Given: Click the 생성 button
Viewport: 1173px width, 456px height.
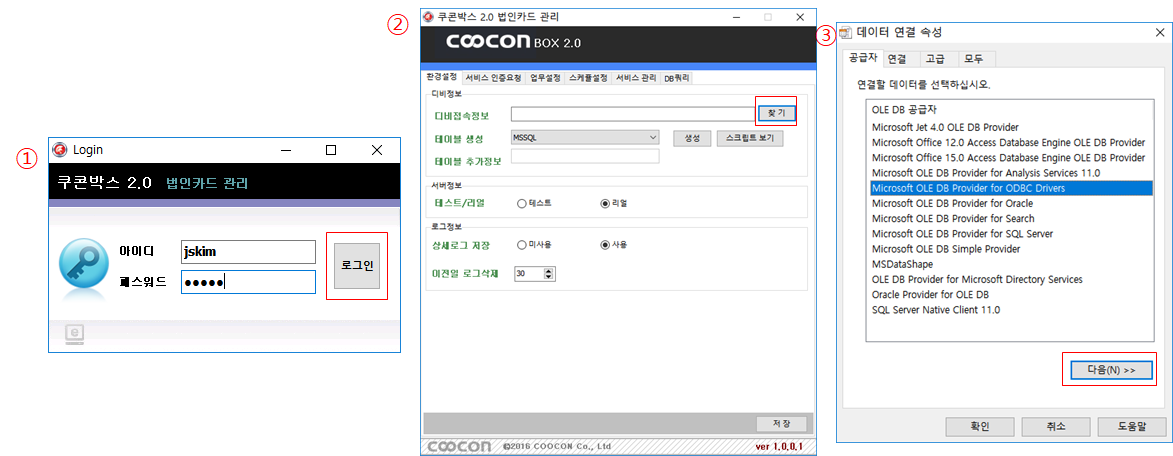Looking at the screenshot, I should (x=691, y=138).
